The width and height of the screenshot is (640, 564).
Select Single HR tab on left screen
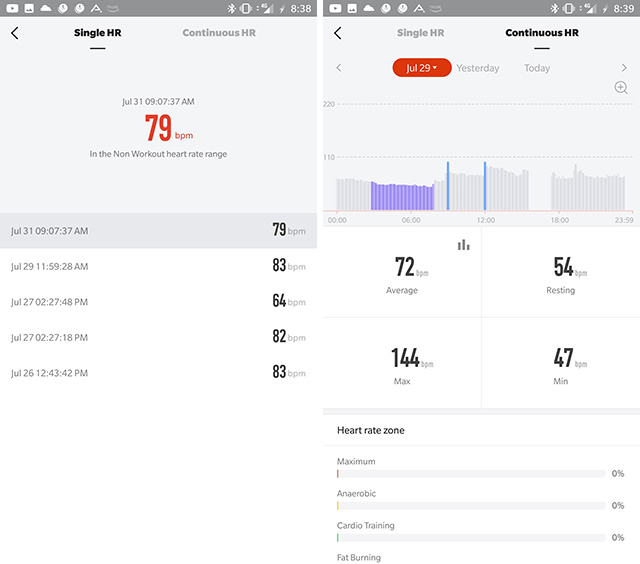tap(98, 33)
